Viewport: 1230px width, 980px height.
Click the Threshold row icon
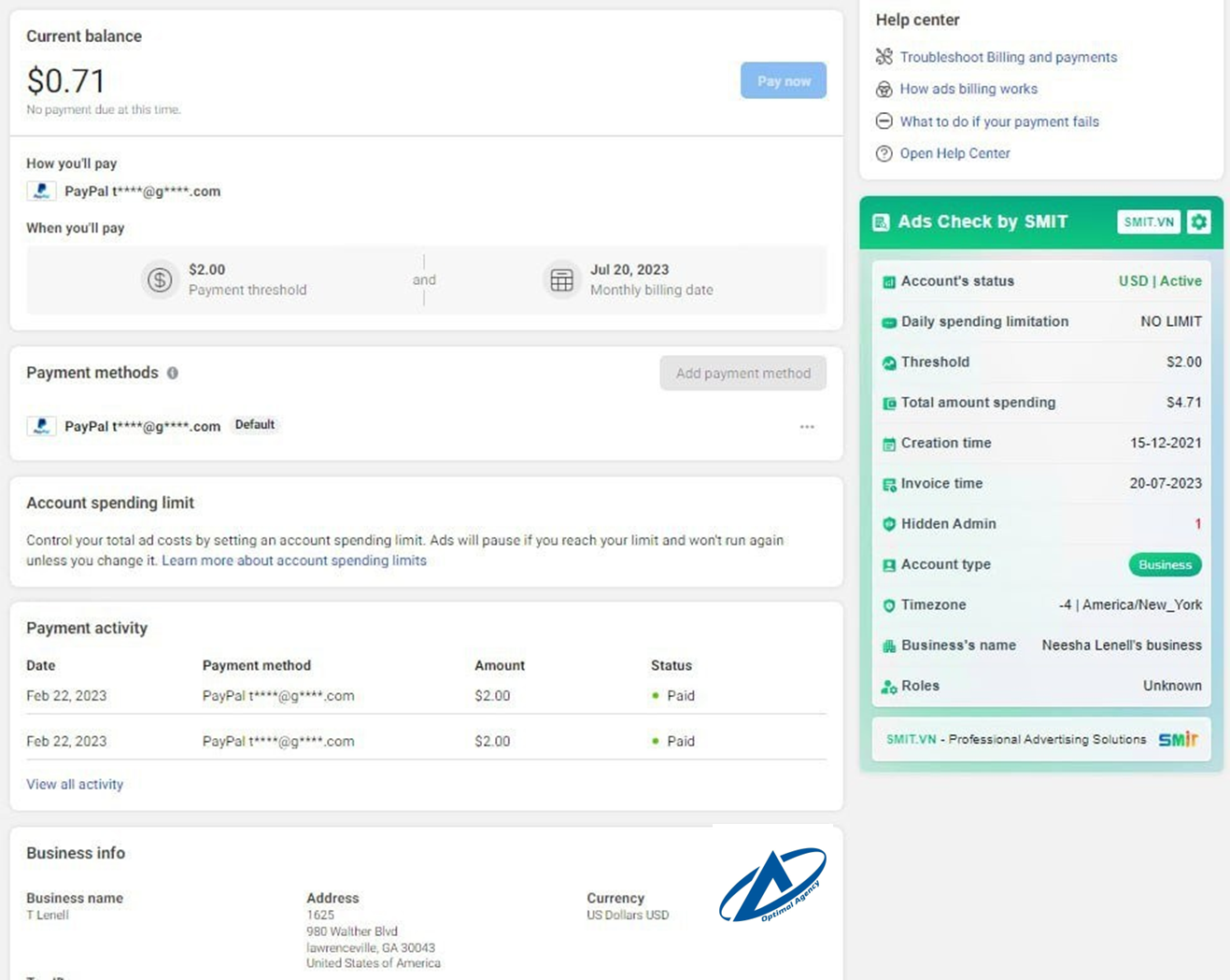pos(889,362)
